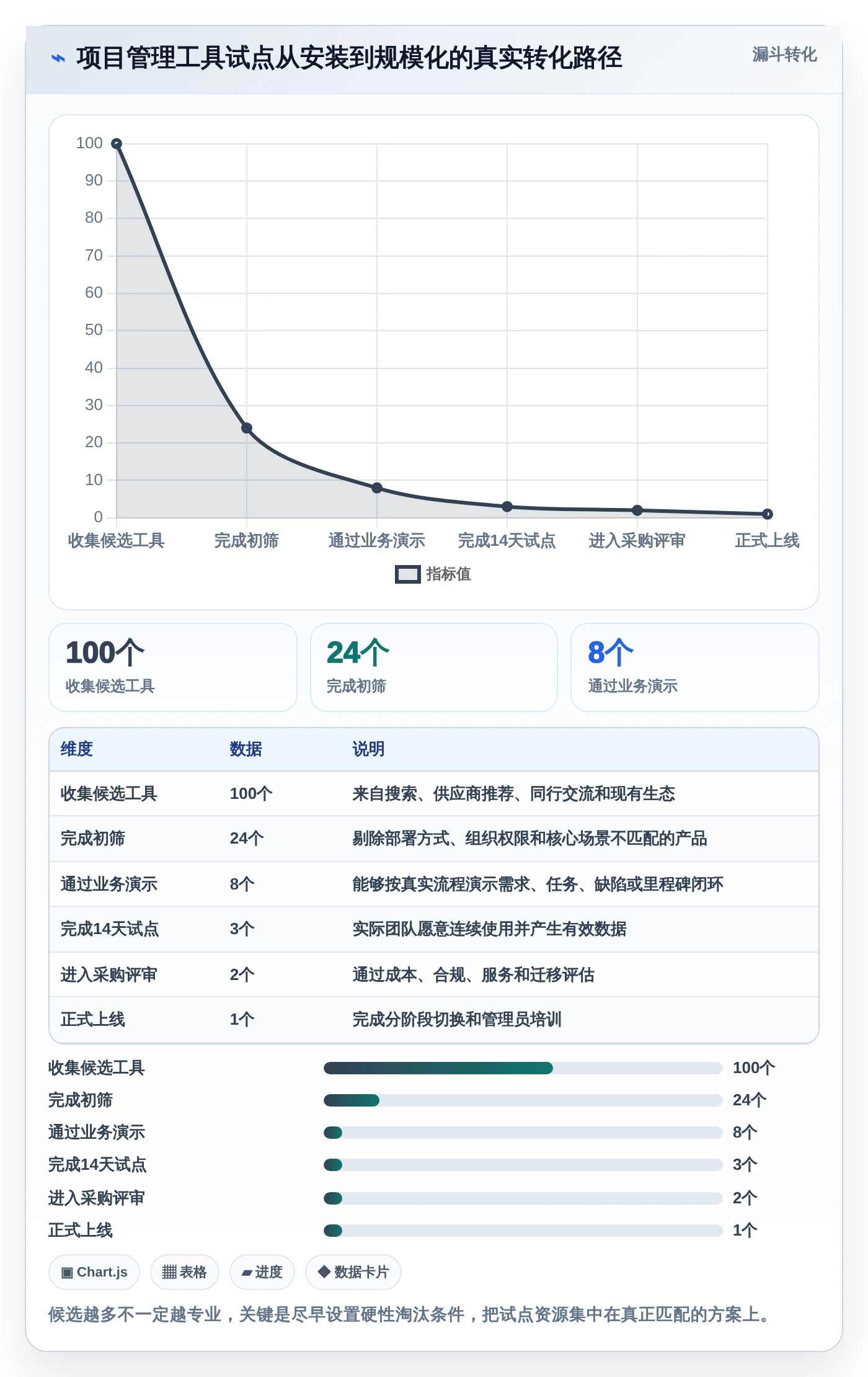This screenshot has width=868, height=1377.
Task: Open the 8个 通过业务演示 data card
Action: tap(695, 667)
